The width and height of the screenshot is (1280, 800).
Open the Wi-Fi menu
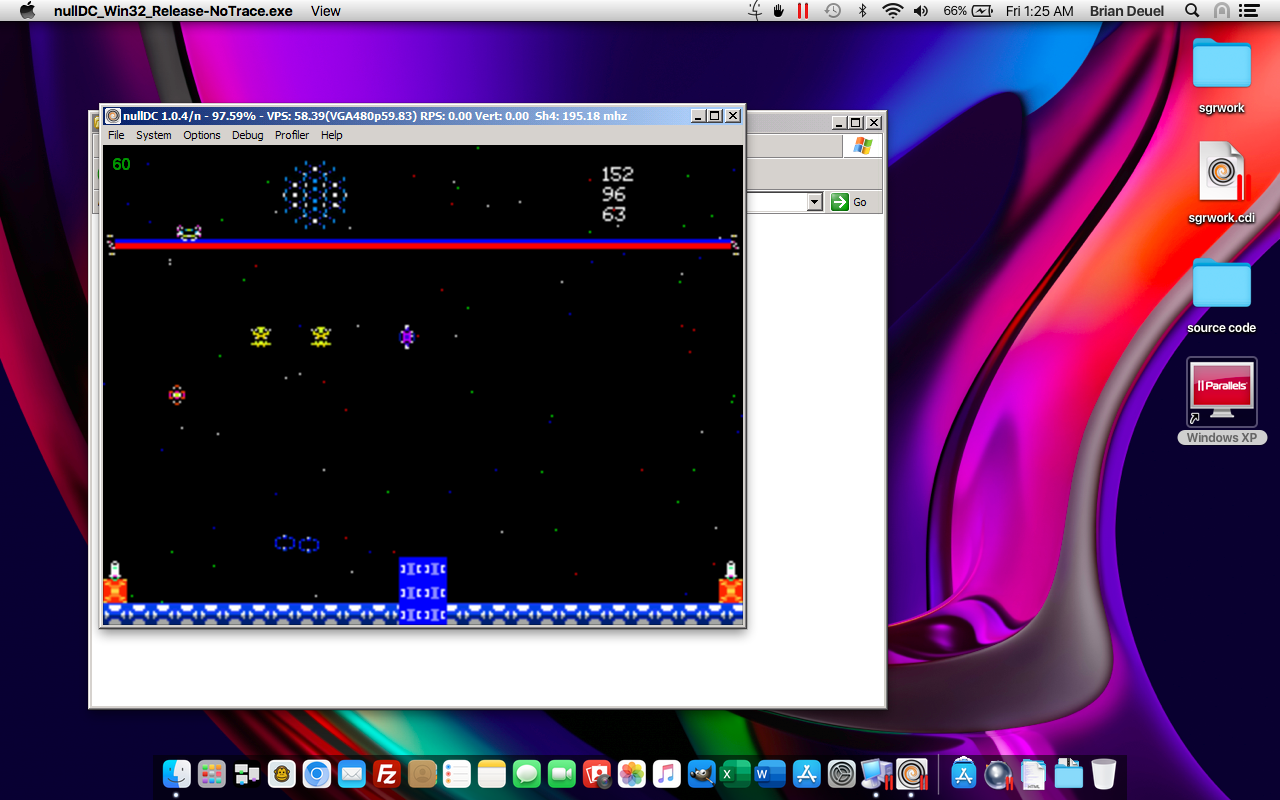coord(892,11)
